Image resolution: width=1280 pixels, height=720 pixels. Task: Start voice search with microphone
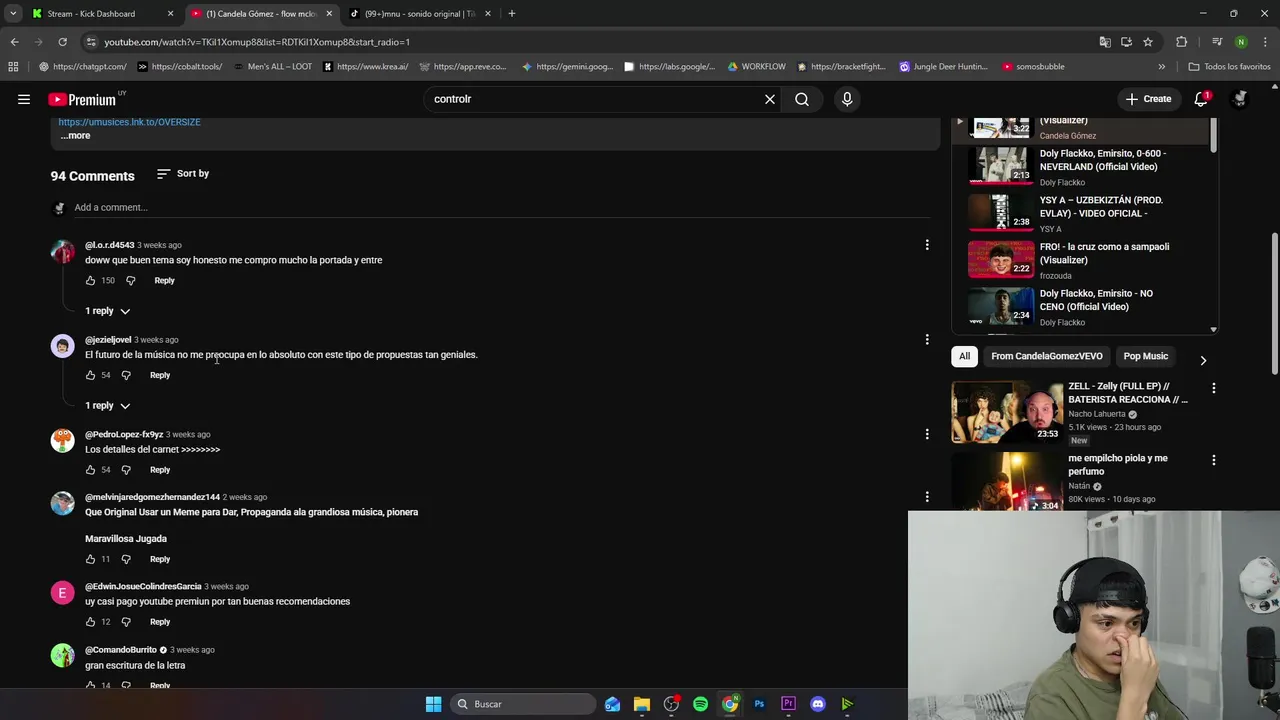pyautogui.click(x=847, y=99)
